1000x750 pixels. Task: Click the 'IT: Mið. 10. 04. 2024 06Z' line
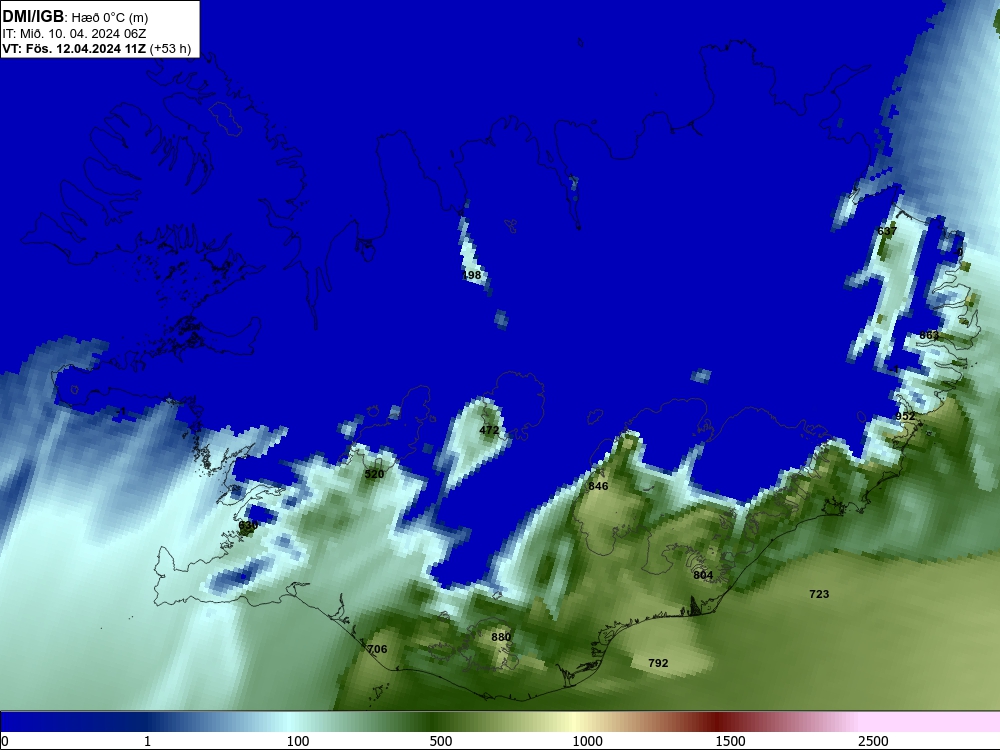tap(74, 34)
